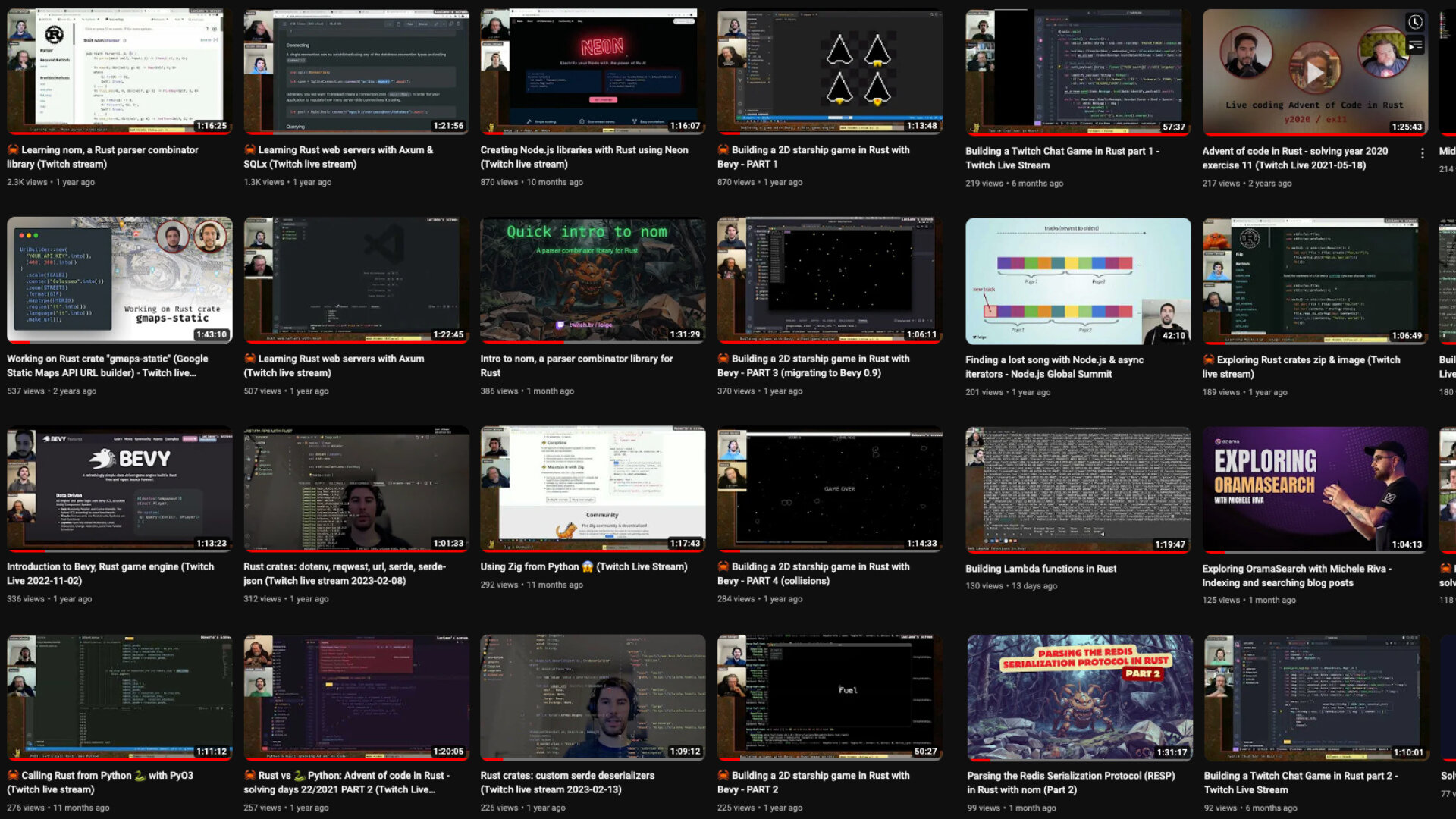This screenshot has width=1456, height=819.
Task: Click 'Building Lambda functions in Rust' title
Action: pyautogui.click(x=1040, y=569)
